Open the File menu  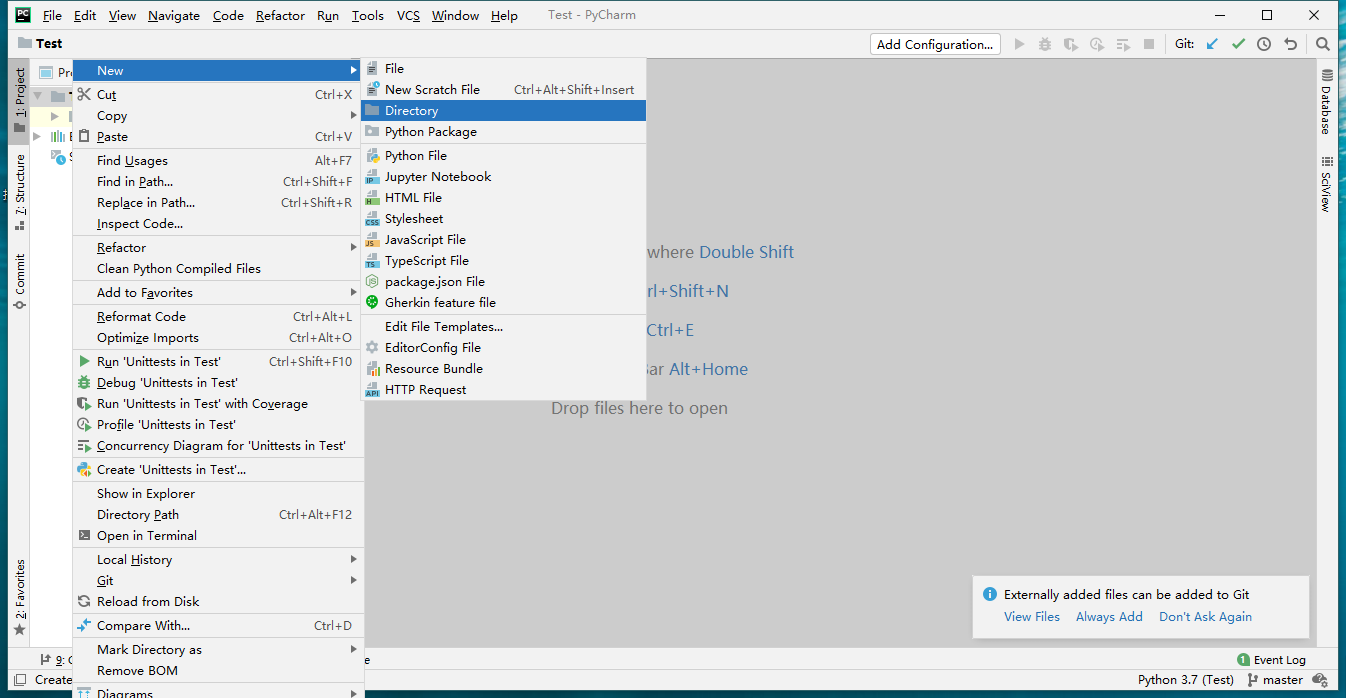tap(52, 16)
